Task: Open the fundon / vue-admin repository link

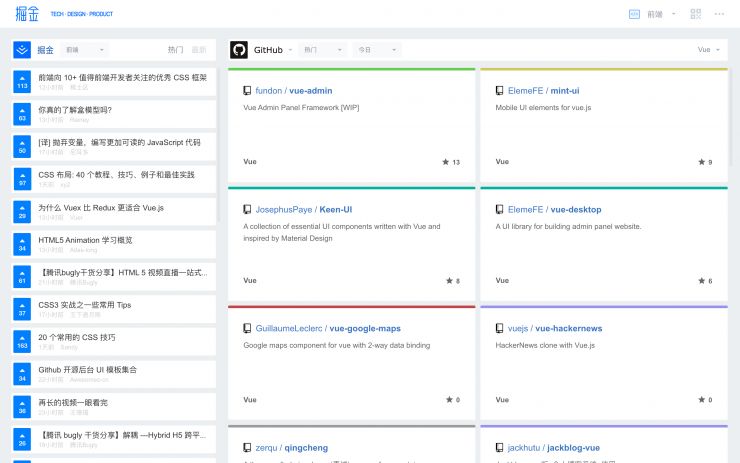Action: point(294,91)
